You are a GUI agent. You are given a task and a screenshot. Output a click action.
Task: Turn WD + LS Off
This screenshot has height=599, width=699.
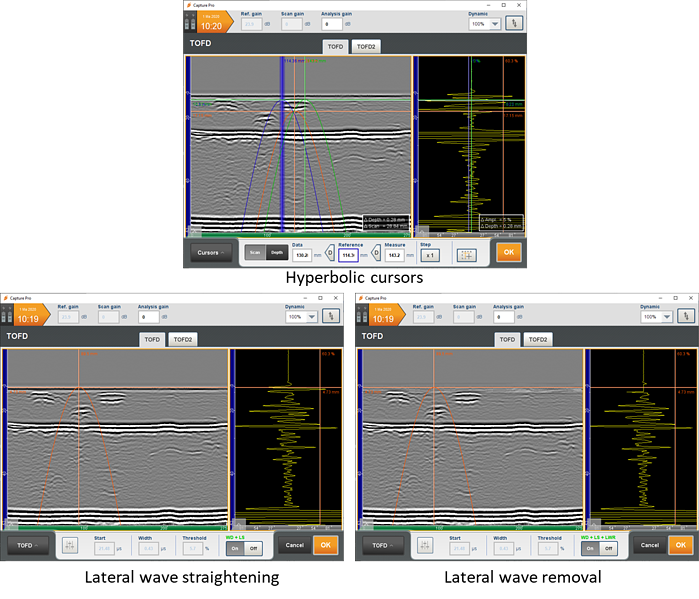click(253, 548)
